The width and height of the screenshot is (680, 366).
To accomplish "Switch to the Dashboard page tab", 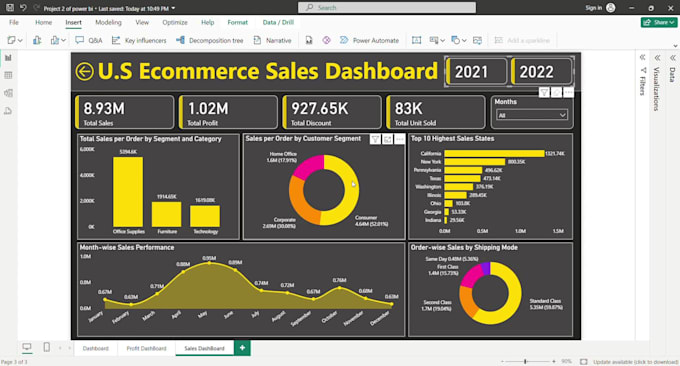I will (95, 348).
